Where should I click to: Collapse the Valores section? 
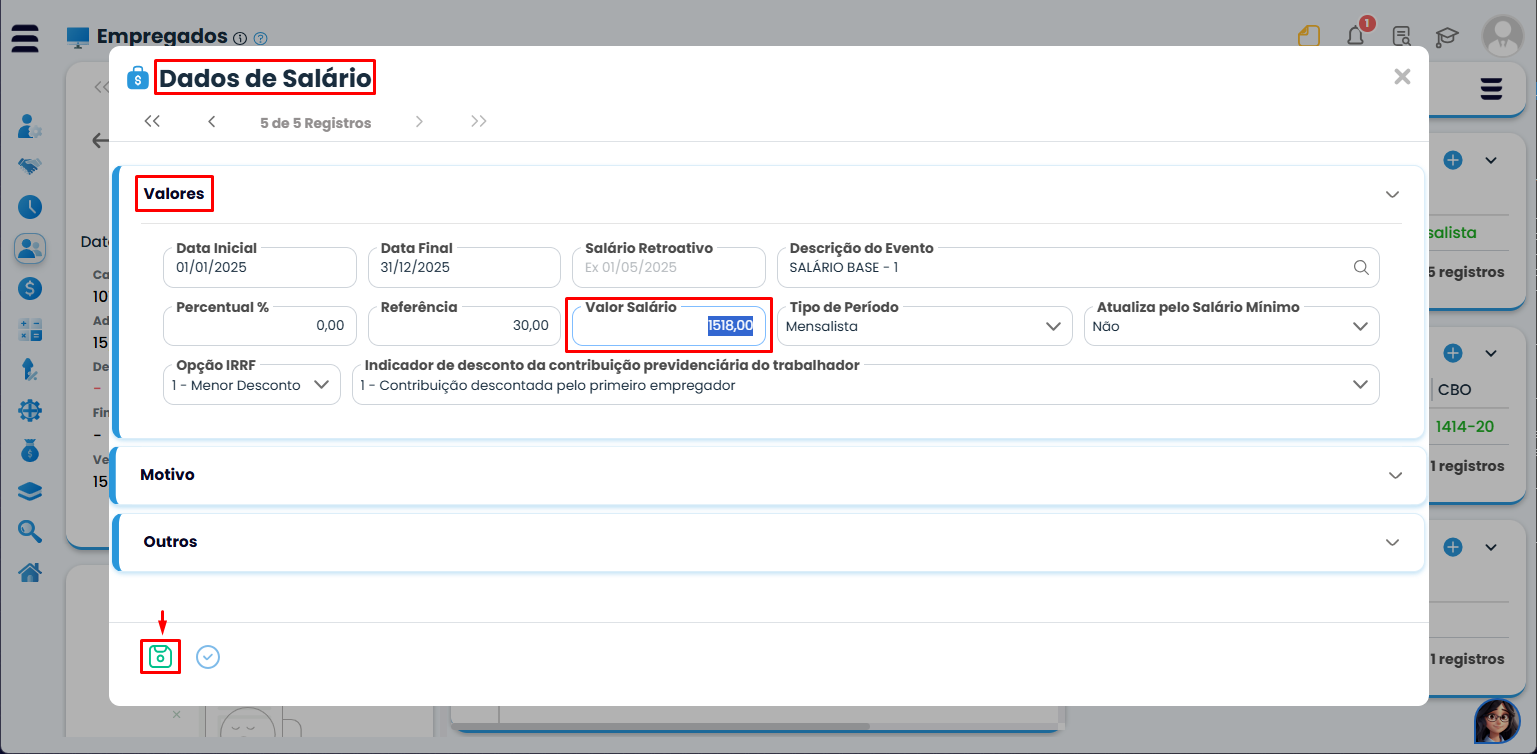[x=1391, y=194]
